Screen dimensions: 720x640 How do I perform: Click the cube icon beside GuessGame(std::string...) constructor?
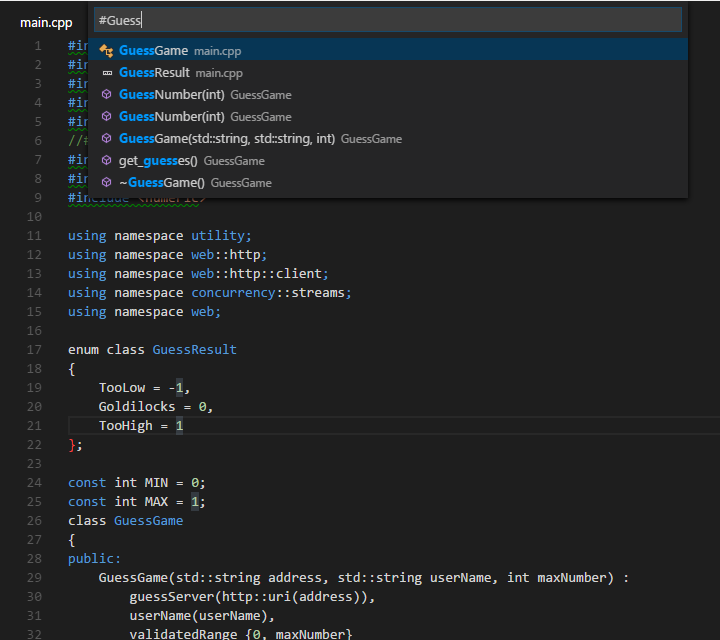click(x=106, y=139)
